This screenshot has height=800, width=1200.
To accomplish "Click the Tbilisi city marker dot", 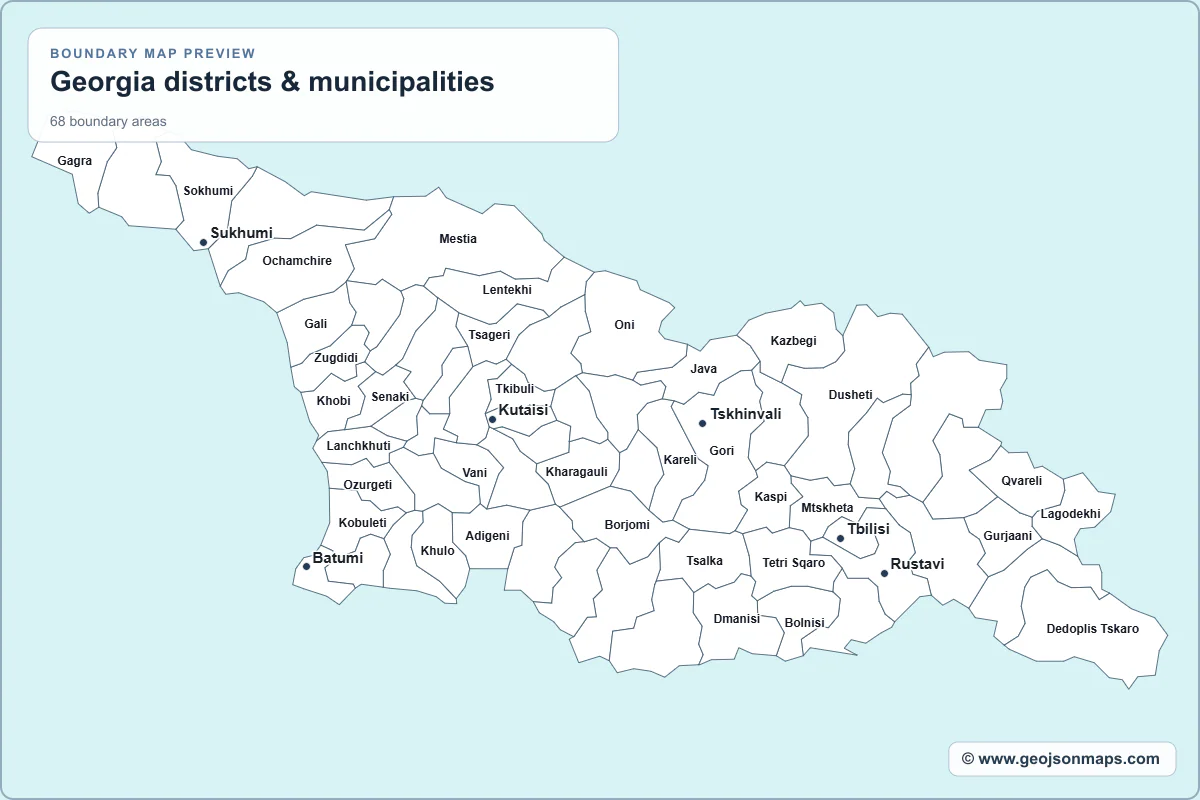I will click(840, 538).
